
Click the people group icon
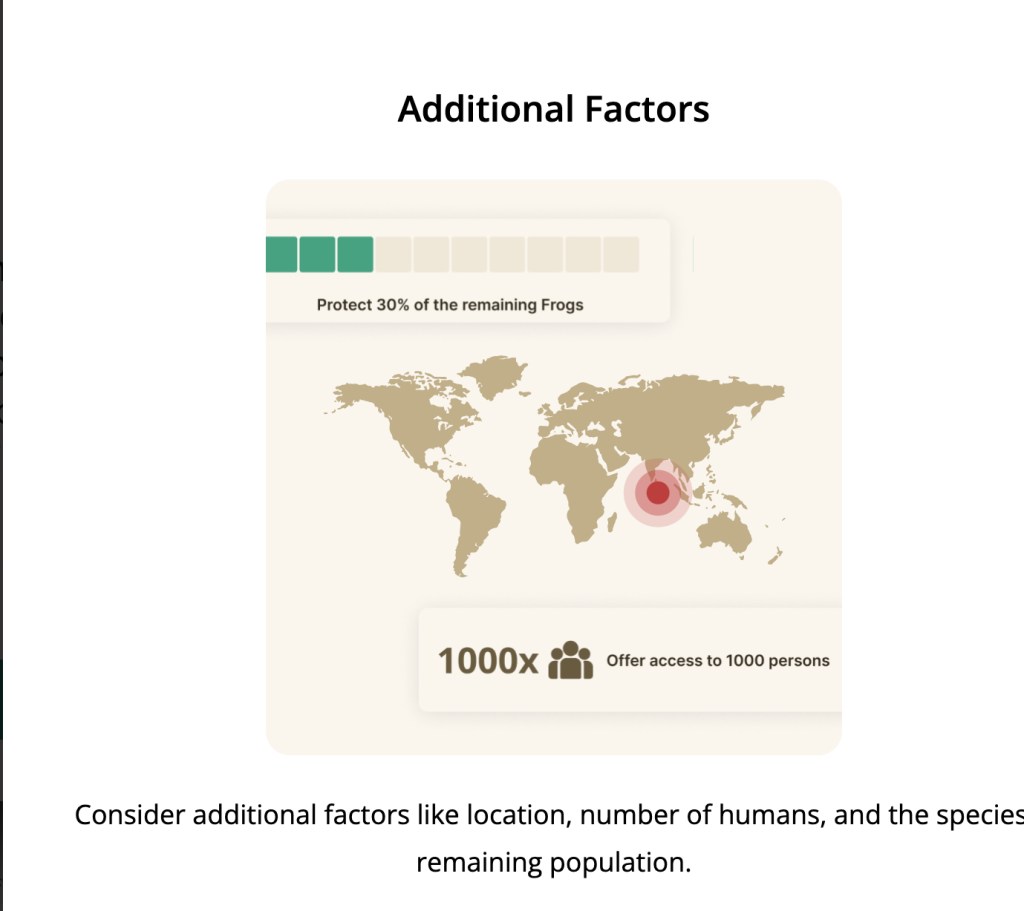click(x=572, y=660)
